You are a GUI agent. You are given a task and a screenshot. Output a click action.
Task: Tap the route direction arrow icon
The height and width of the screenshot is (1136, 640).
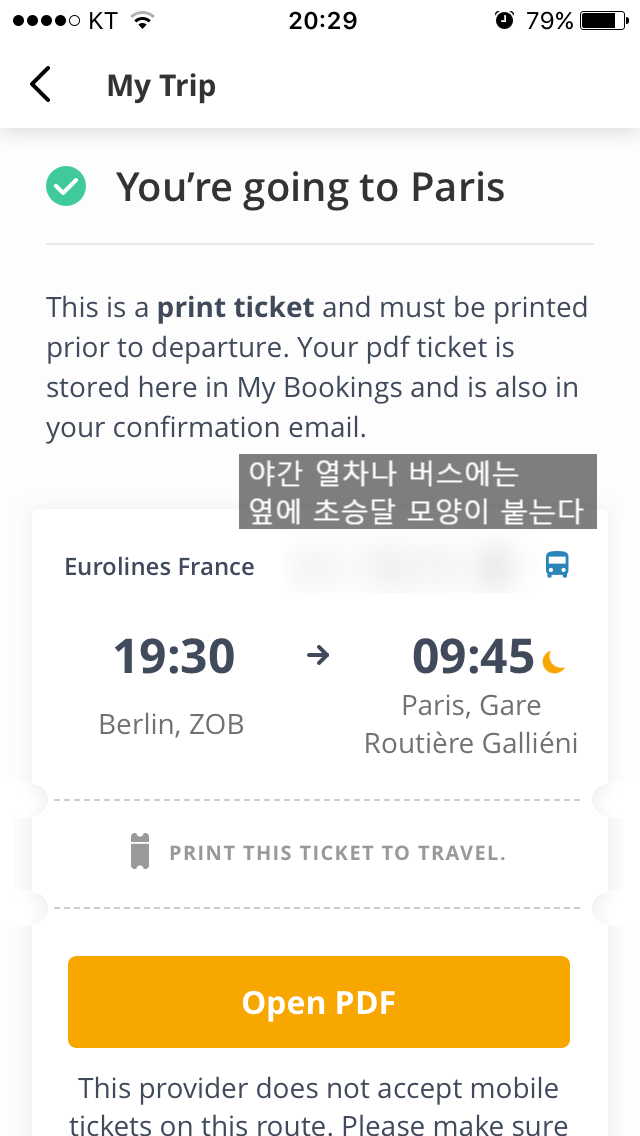pos(317,656)
